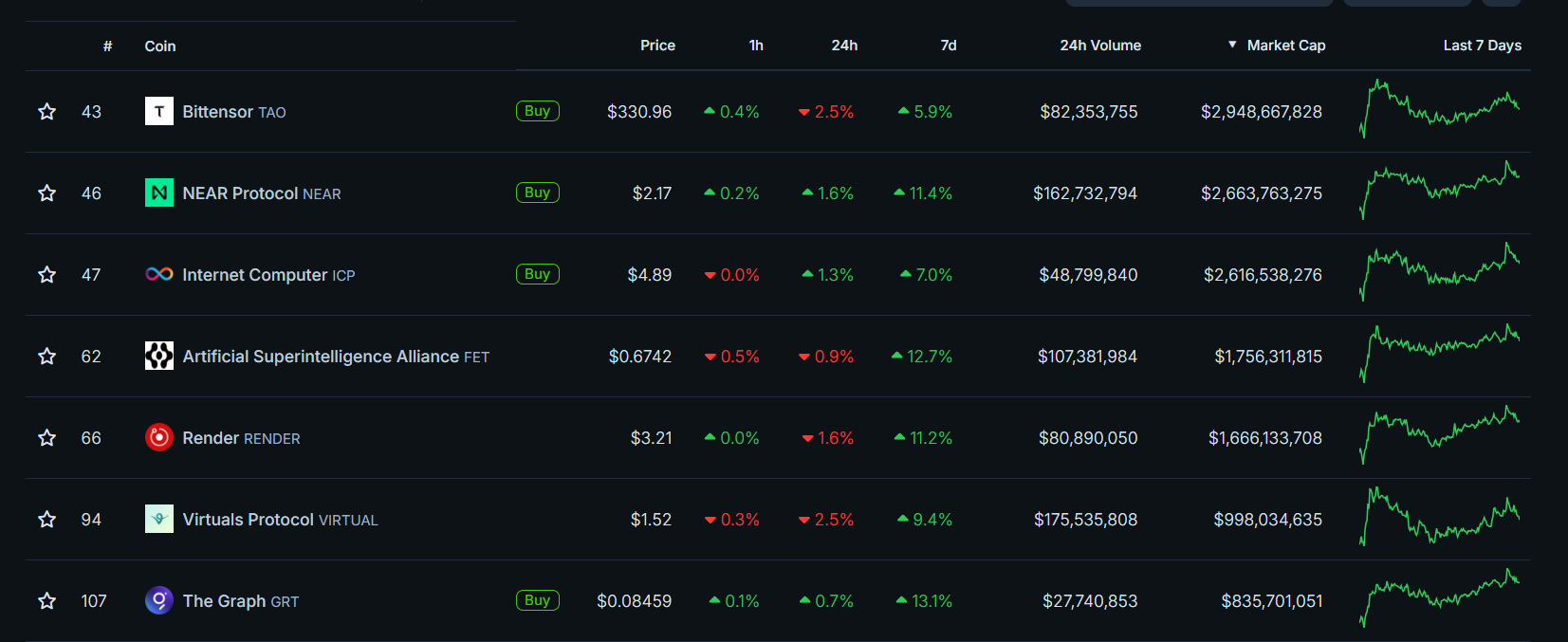Click the Internet Computer infinity logo
1568x642 pixels.
tap(159, 275)
